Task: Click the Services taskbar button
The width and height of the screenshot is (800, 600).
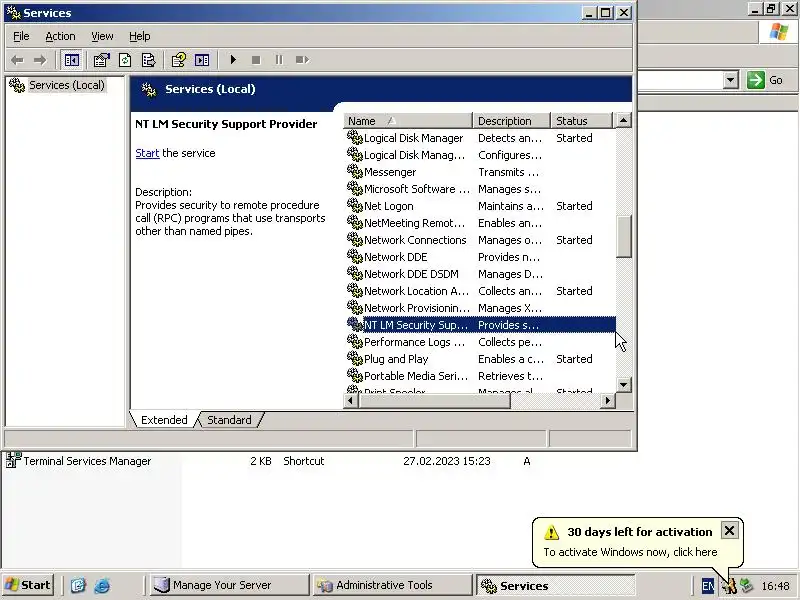Action: point(555,585)
